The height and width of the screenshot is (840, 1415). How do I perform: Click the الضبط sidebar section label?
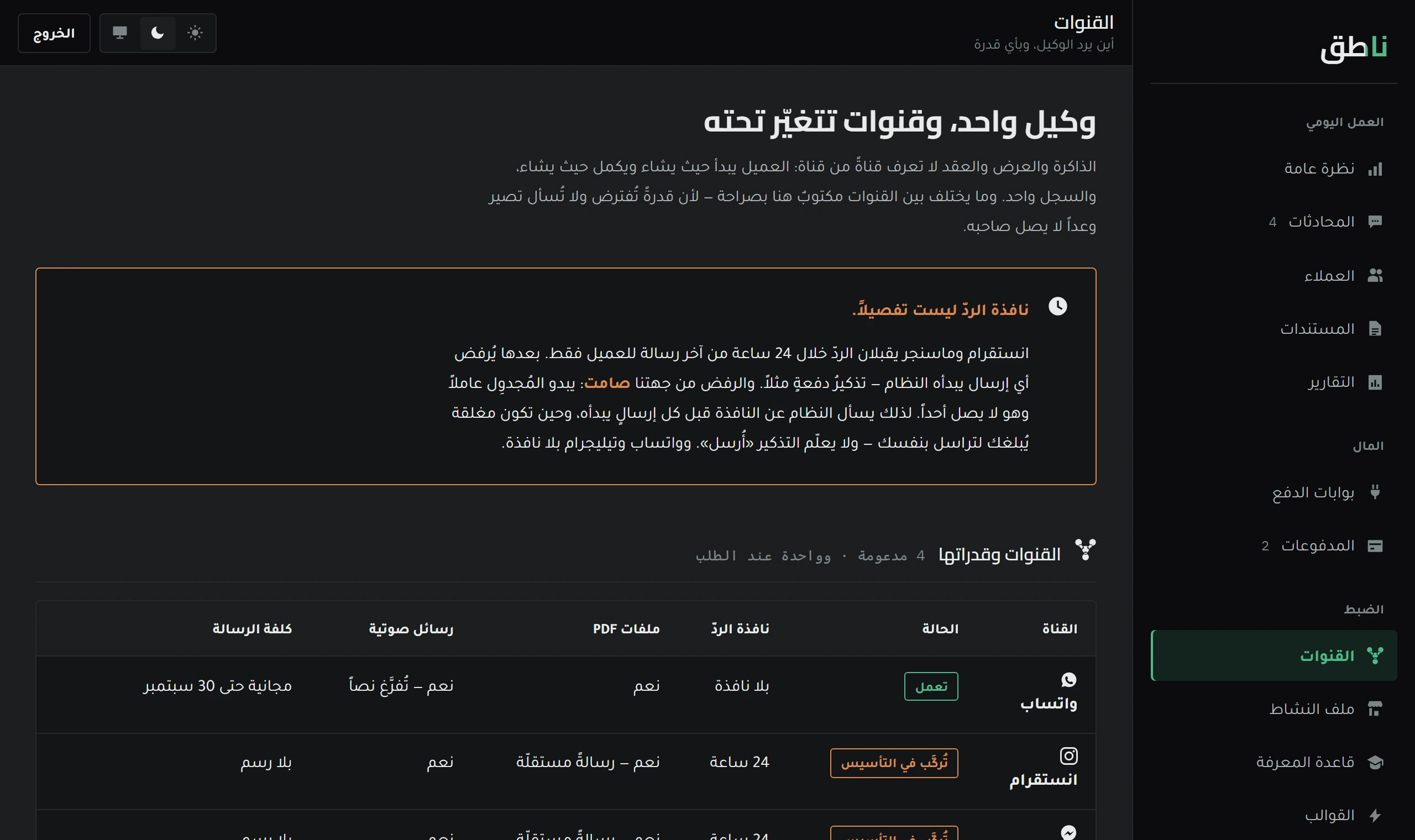[x=1364, y=609]
